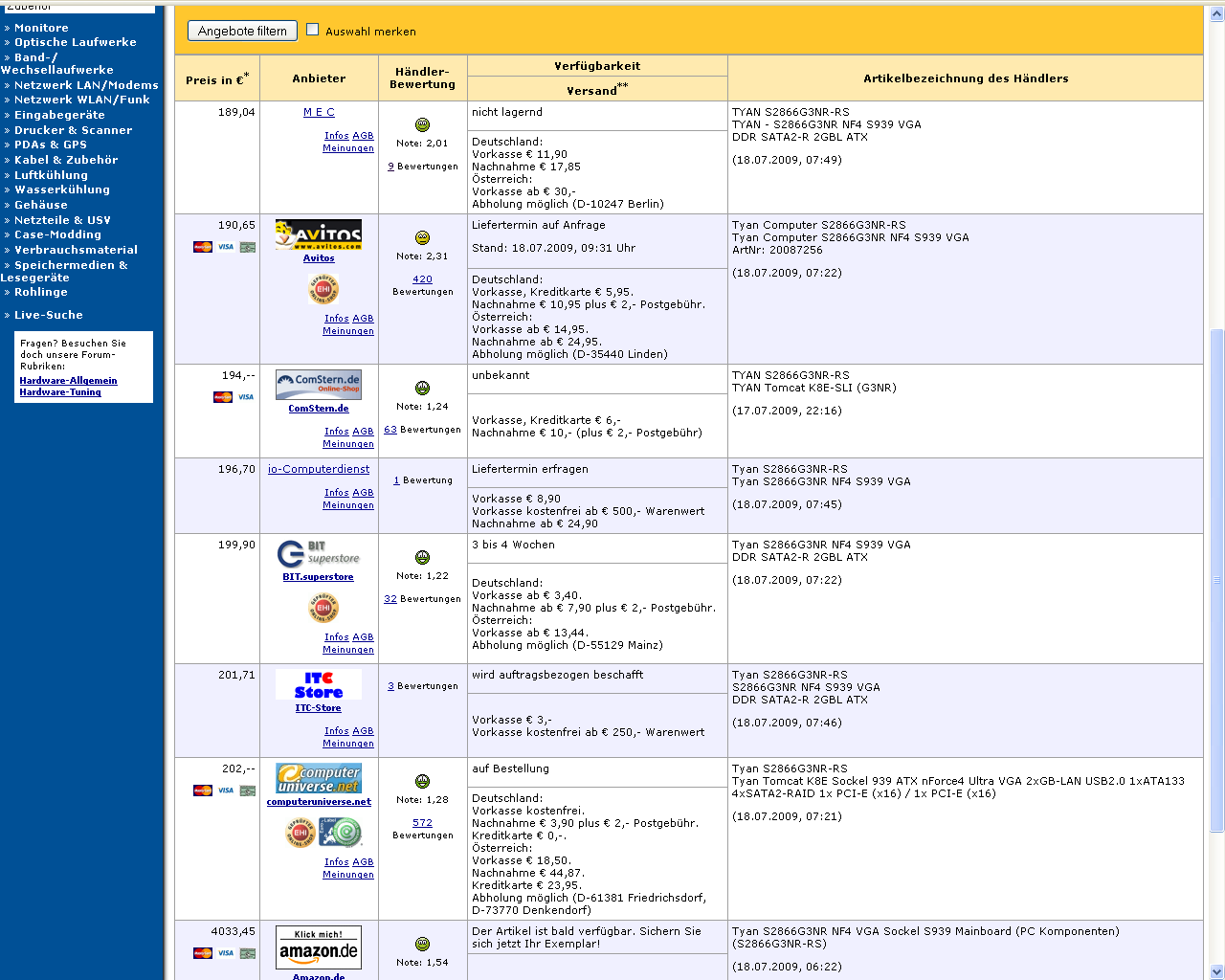Click the 'Anbieter' column header
1225x980 pixels.
click(x=319, y=78)
